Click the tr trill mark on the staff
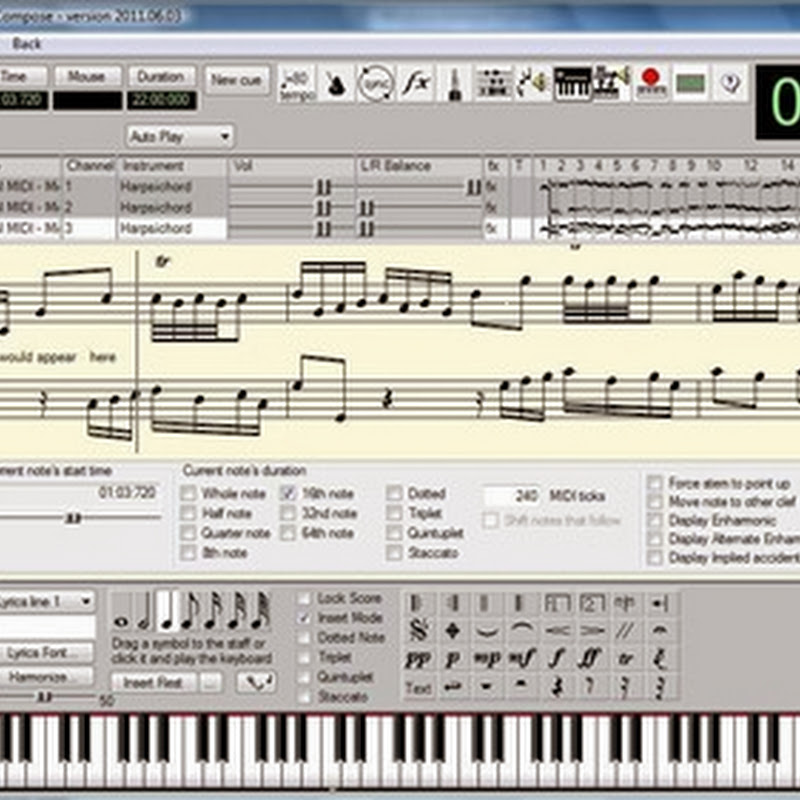800x800 pixels. tap(162, 261)
